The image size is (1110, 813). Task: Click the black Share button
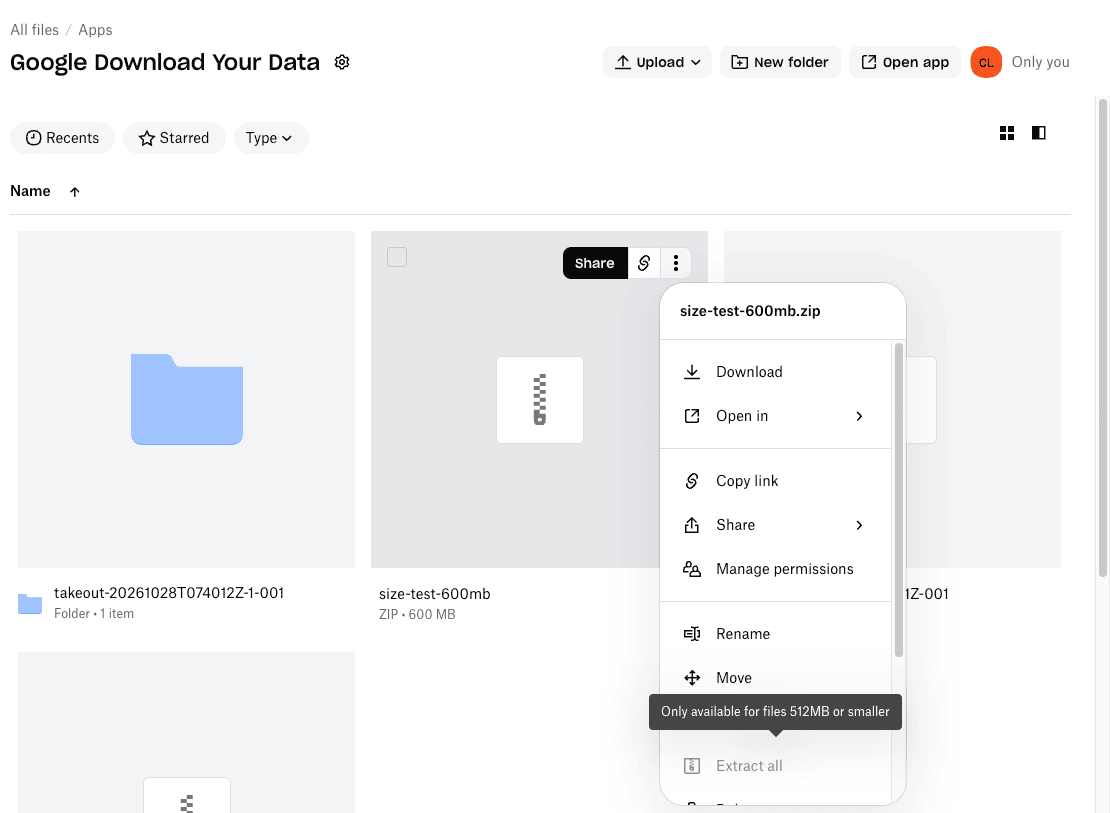(x=595, y=263)
